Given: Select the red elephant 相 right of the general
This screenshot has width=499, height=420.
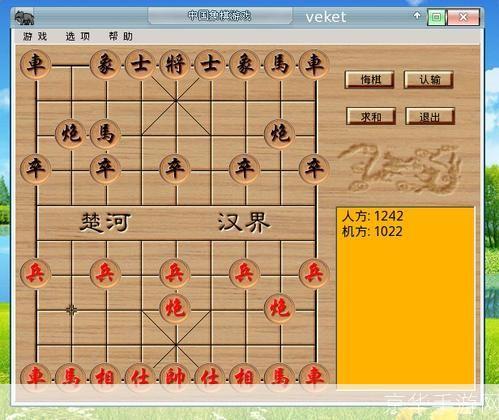Looking at the screenshot, I should (244, 378).
